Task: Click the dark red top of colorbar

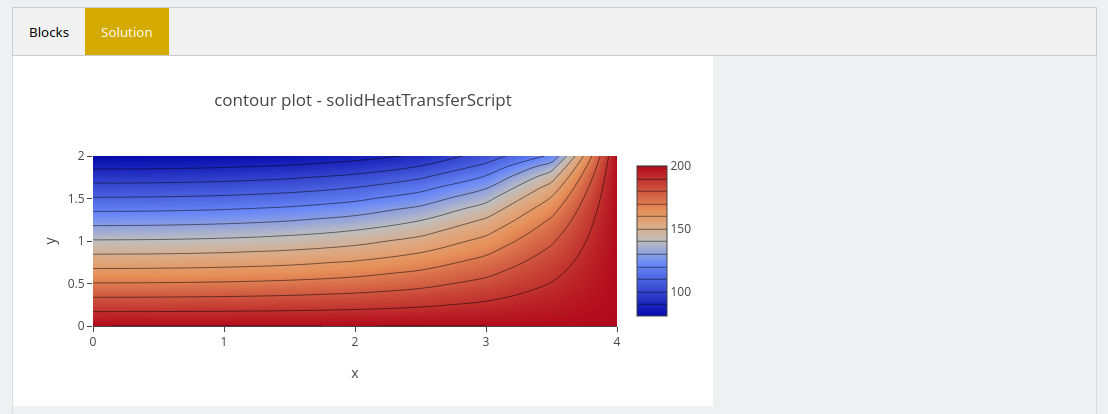Action: (x=652, y=172)
